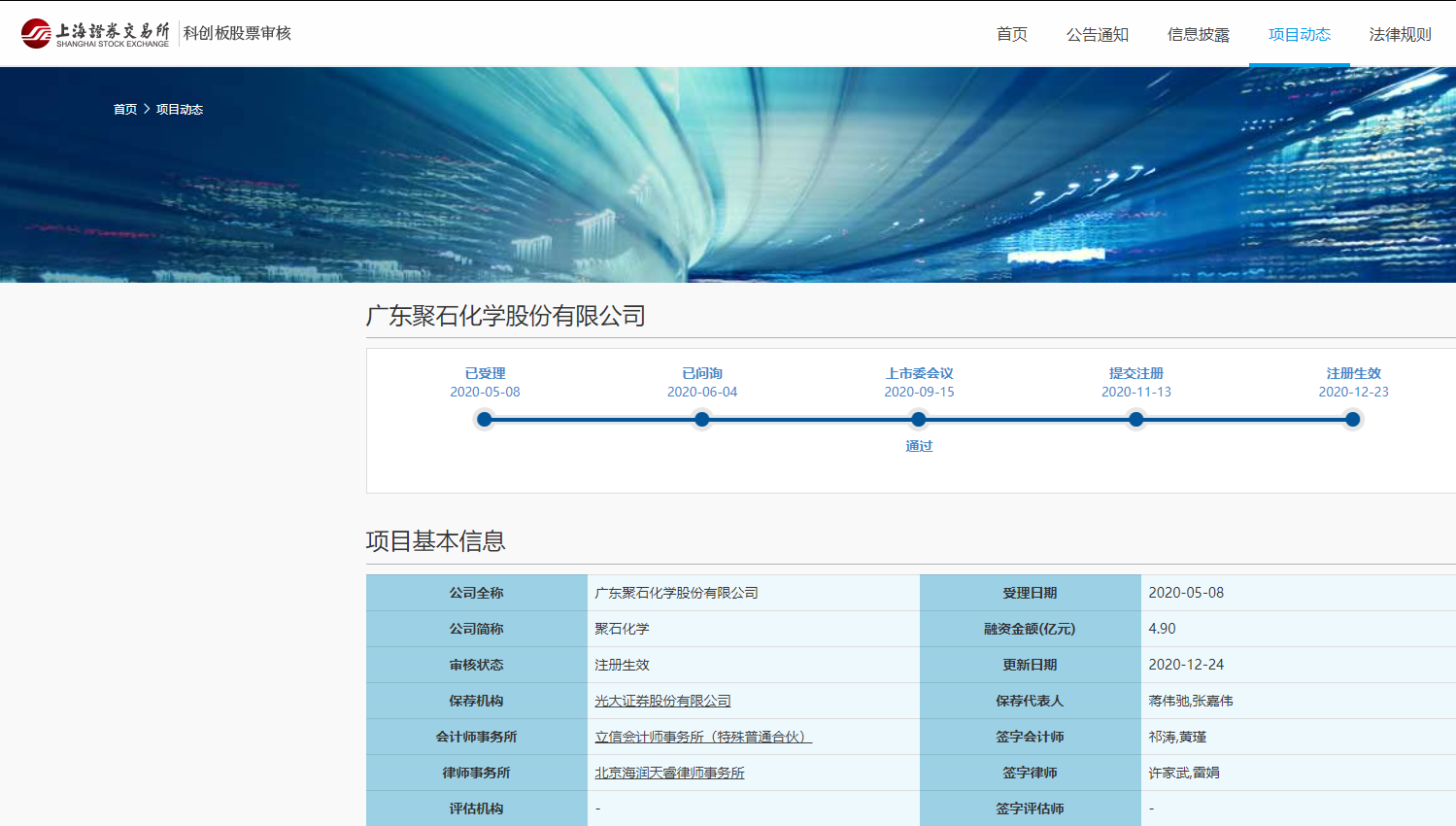The width and height of the screenshot is (1456, 826).
Task: Open the 公告通知 navigation item
Action: tap(1098, 34)
